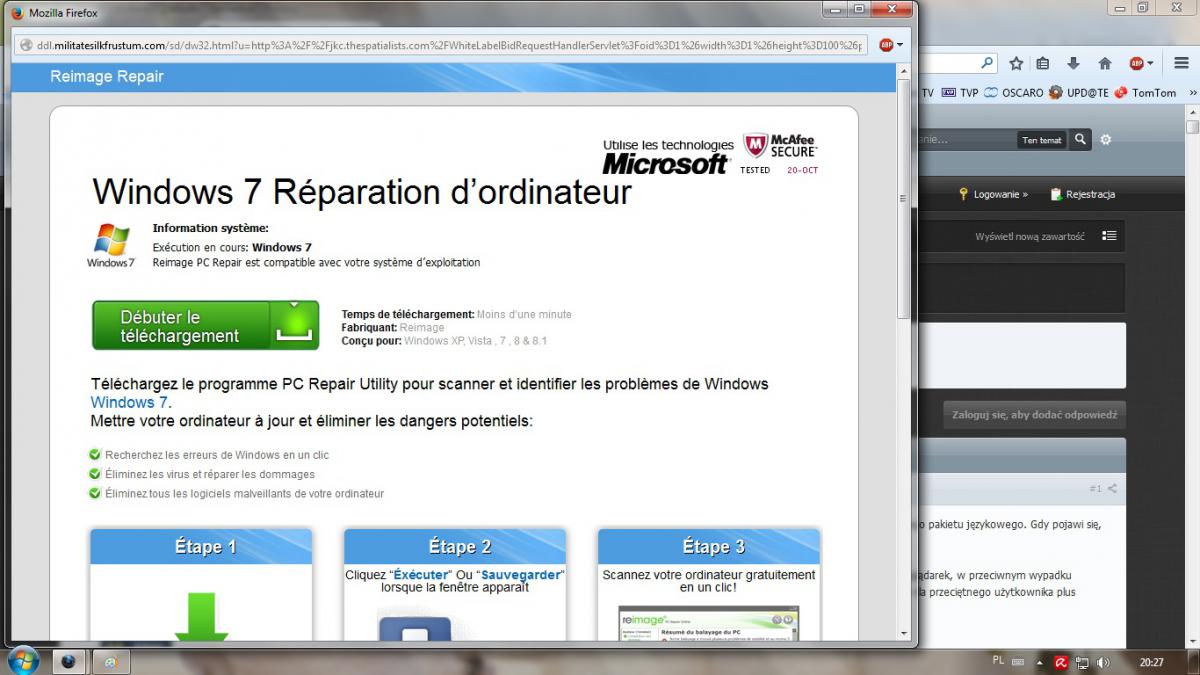This screenshot has width=1200, height=675.
Task: Click on-screen keyboard tray icon
Action: pyautogui.click(x=1018, y=662)
